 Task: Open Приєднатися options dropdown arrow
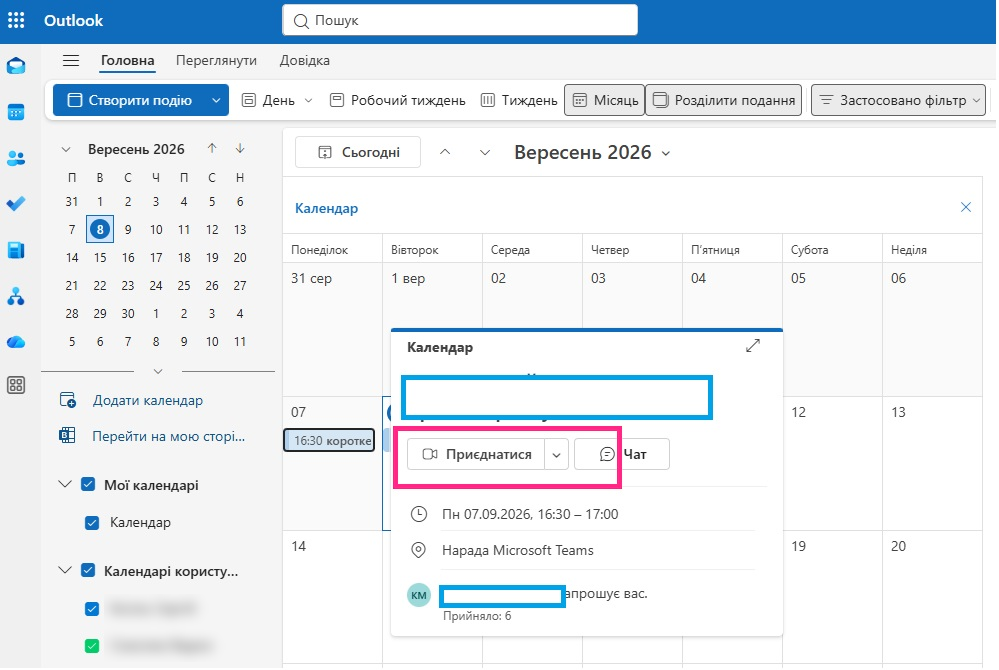pyautogui.click(x=556, y=455)
